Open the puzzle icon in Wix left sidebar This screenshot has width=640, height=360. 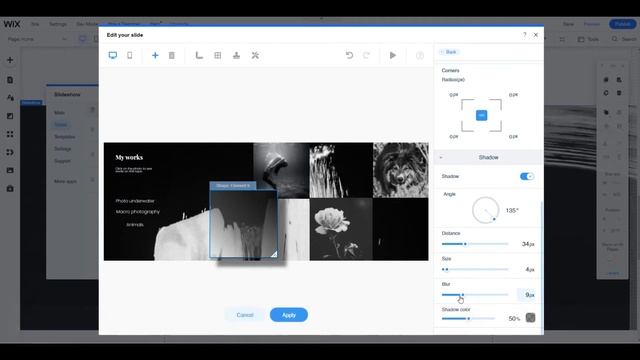pyautogui.click(x=10, y=152)
